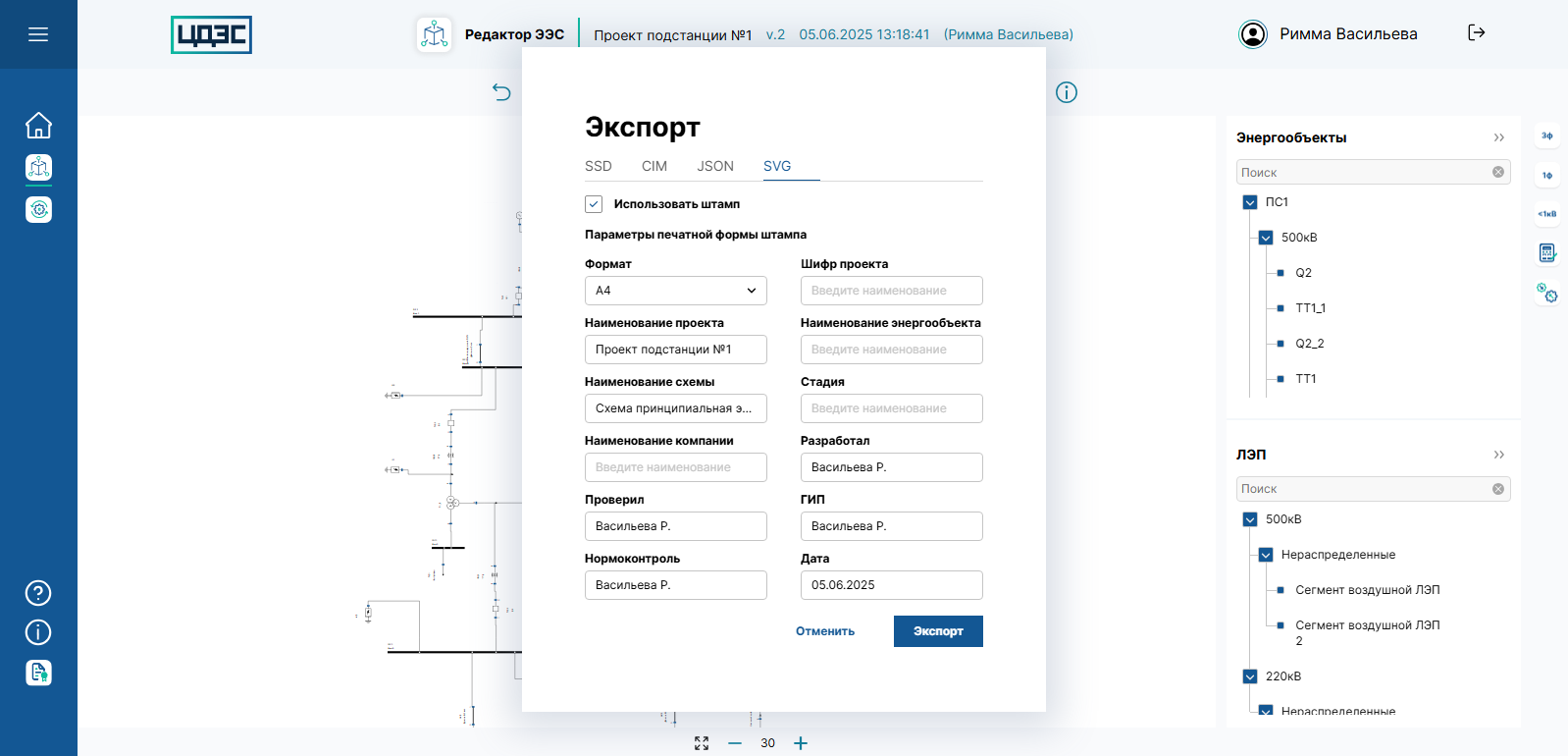Open the Формат dropdown

[675, 291]
